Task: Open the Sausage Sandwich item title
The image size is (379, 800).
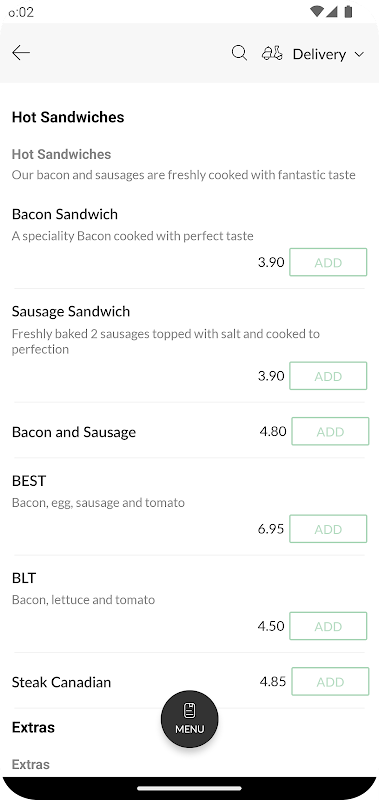Action: (71, 311)
